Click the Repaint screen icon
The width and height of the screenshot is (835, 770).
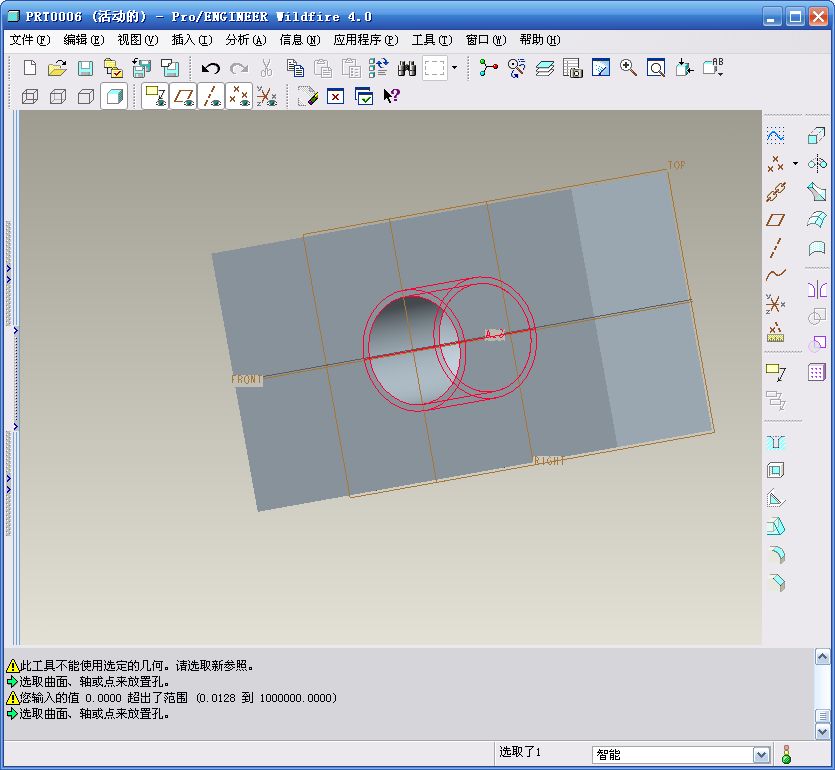pyautogui.click(x=601, y=68)
